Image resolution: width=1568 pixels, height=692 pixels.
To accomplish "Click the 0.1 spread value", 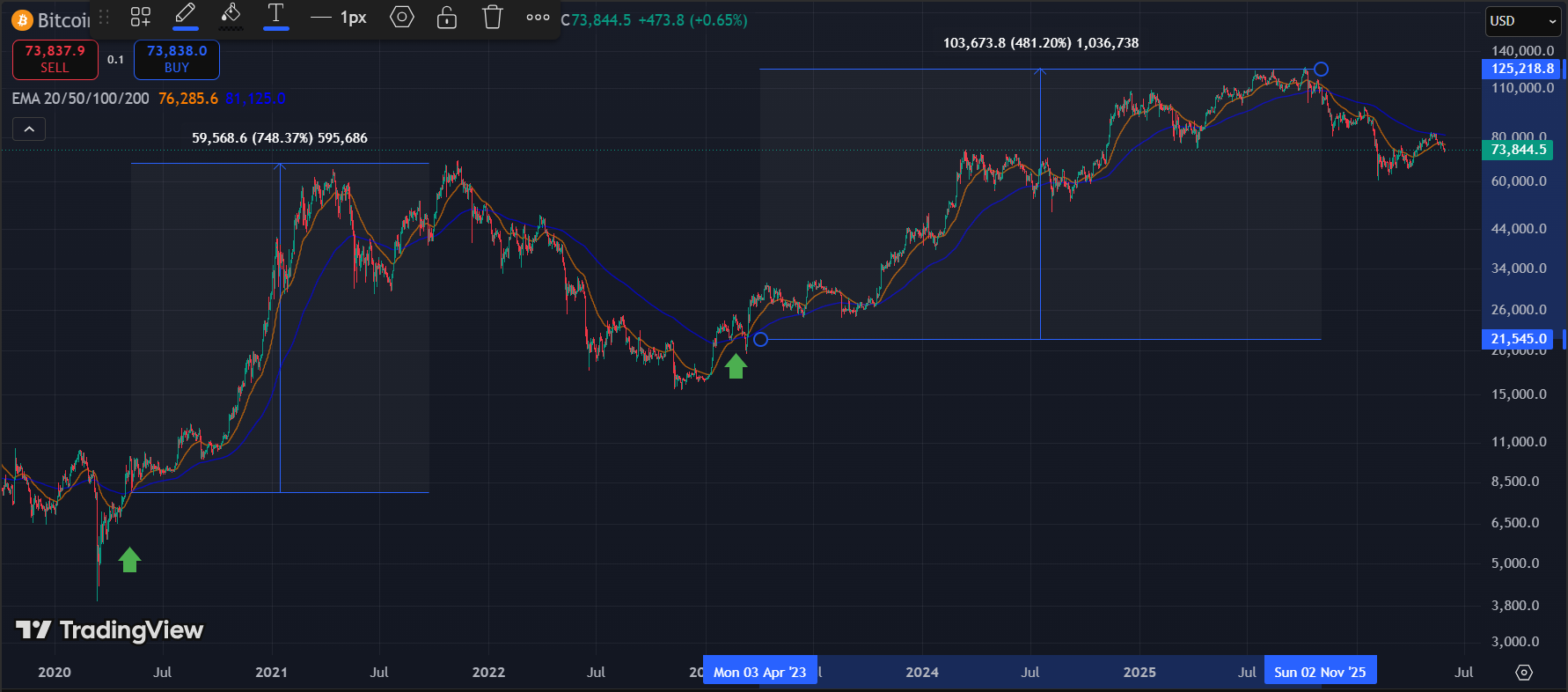I will point(115,60).
